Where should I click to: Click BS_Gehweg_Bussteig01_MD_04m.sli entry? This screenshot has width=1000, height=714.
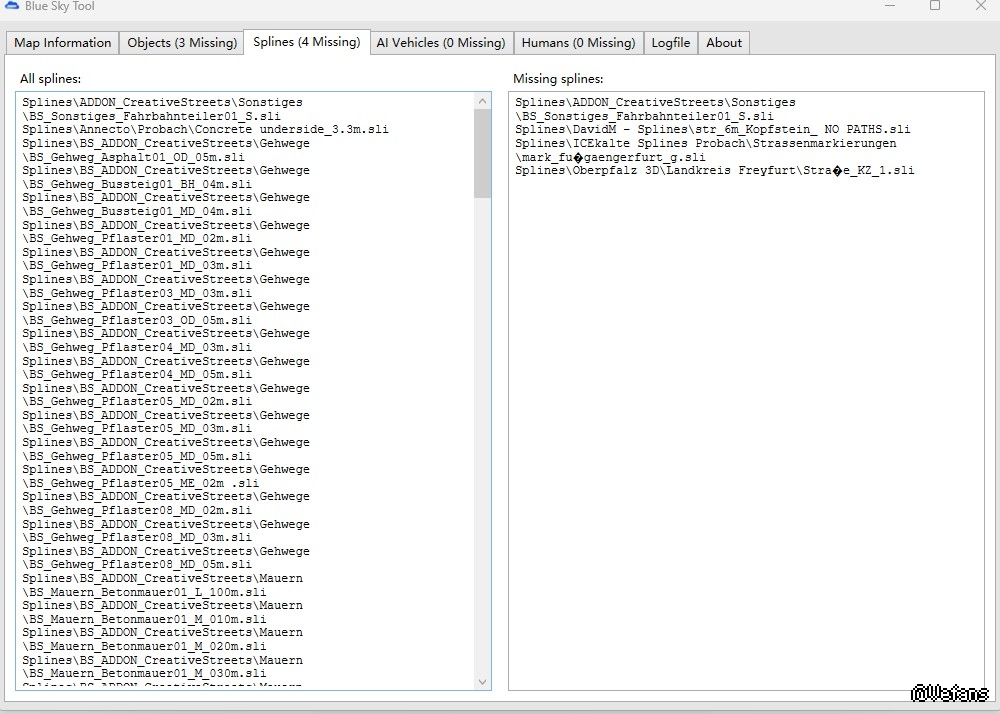click(x=137, y=211)
